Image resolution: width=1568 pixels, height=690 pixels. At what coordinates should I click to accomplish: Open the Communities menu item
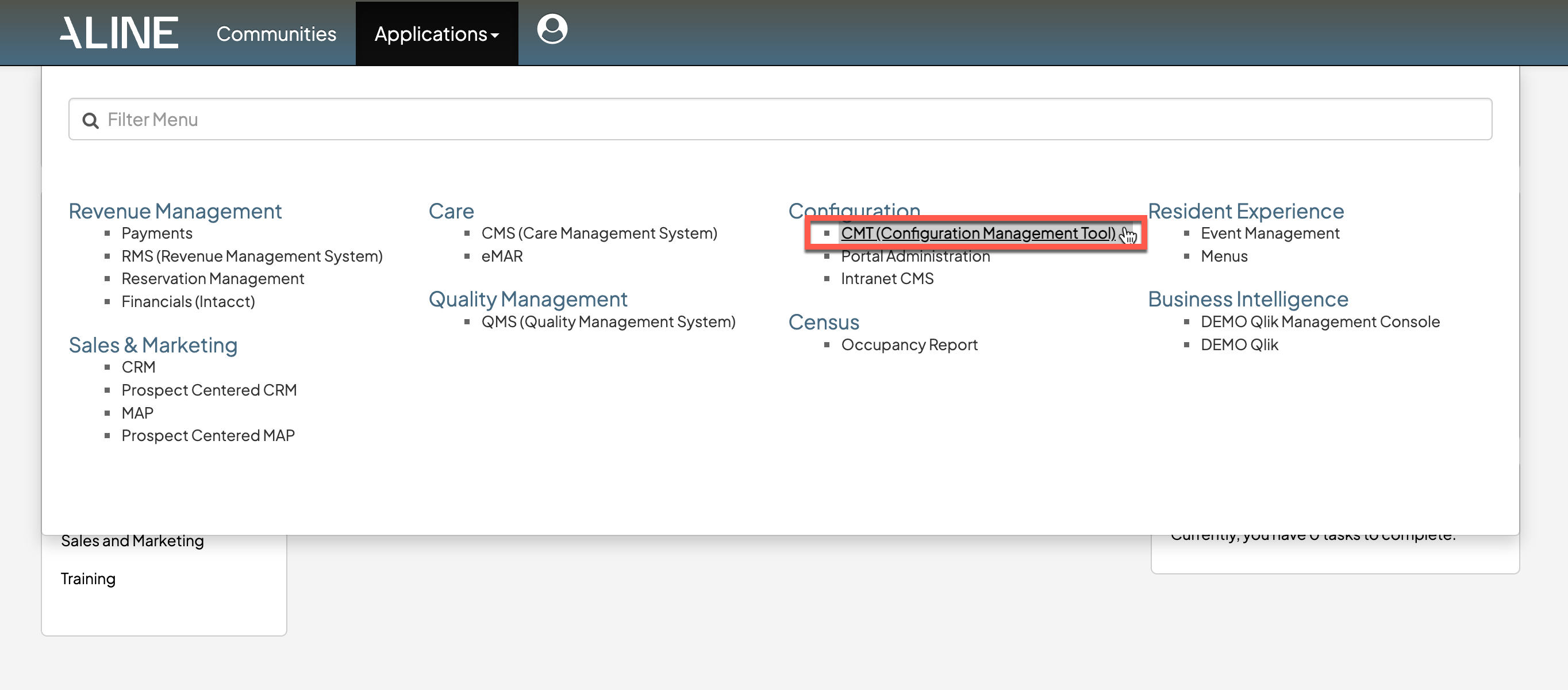pos(276,34)
